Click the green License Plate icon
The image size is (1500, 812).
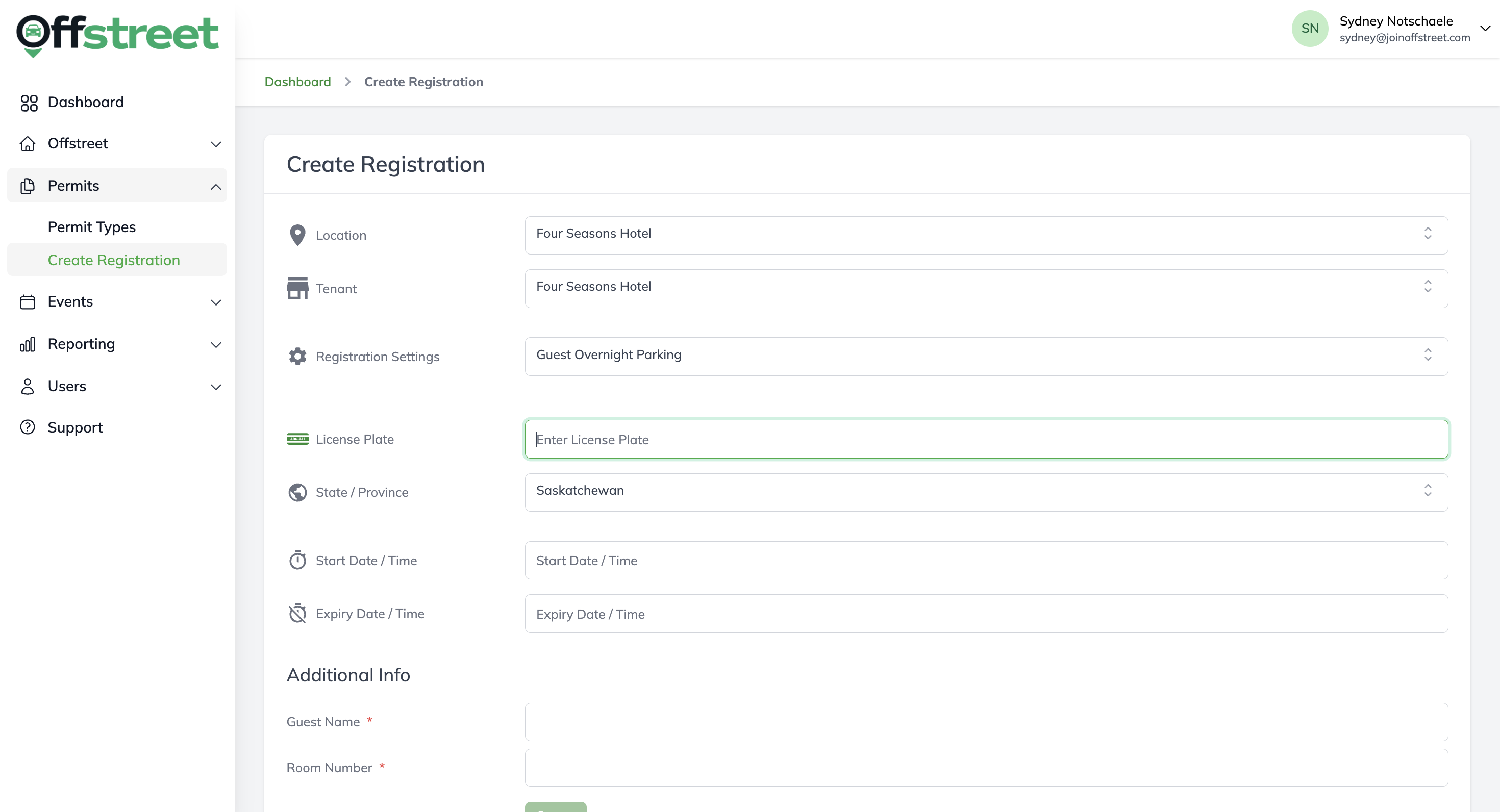click(297, 439)
